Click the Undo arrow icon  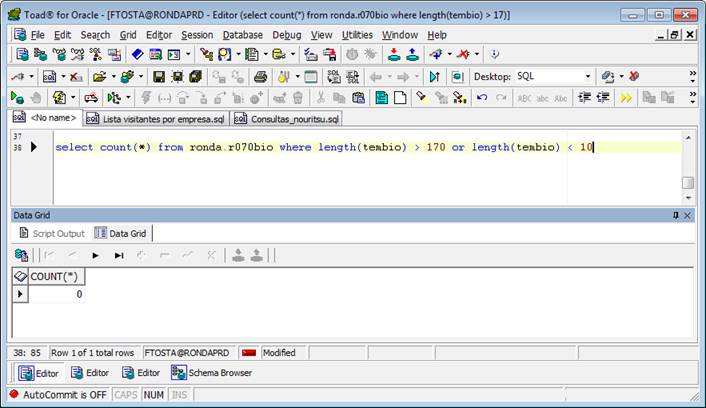[481, 97]
